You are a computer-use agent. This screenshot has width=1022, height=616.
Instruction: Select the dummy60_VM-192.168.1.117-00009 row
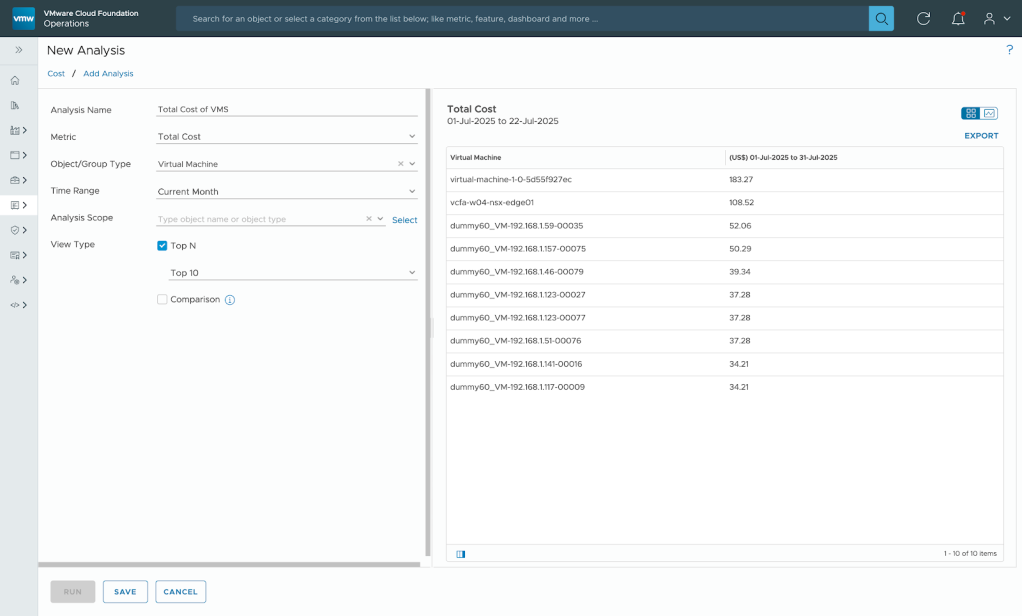click(x=725, y=387)
